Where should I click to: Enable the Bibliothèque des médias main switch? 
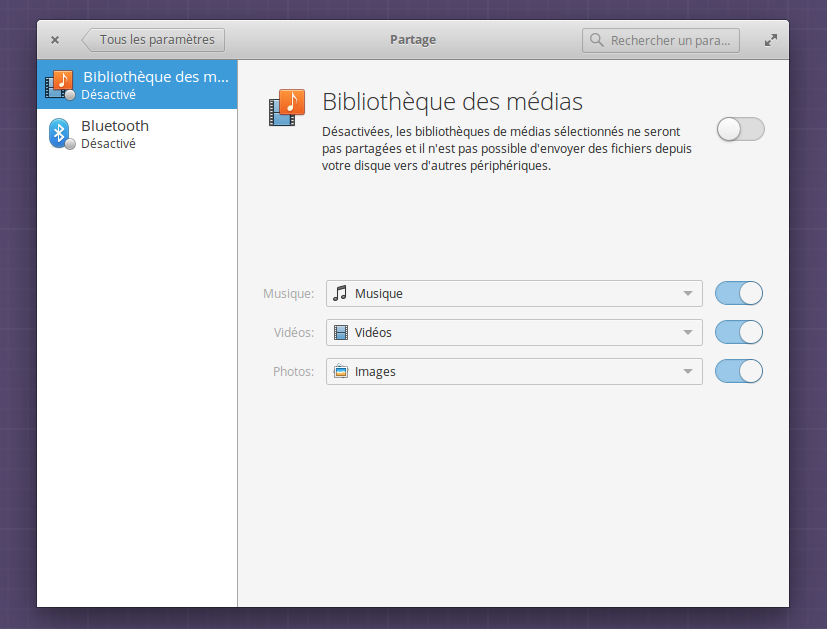click(741, 129)
